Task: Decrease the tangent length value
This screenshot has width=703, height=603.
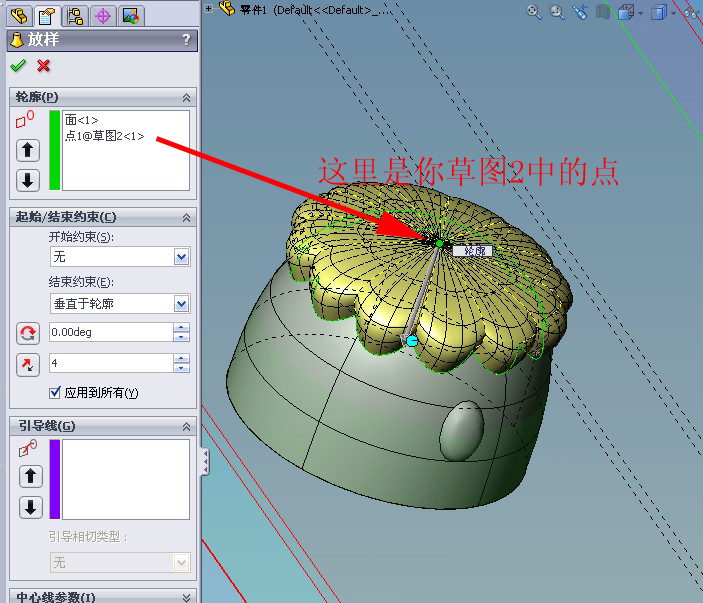Action: 181,368
